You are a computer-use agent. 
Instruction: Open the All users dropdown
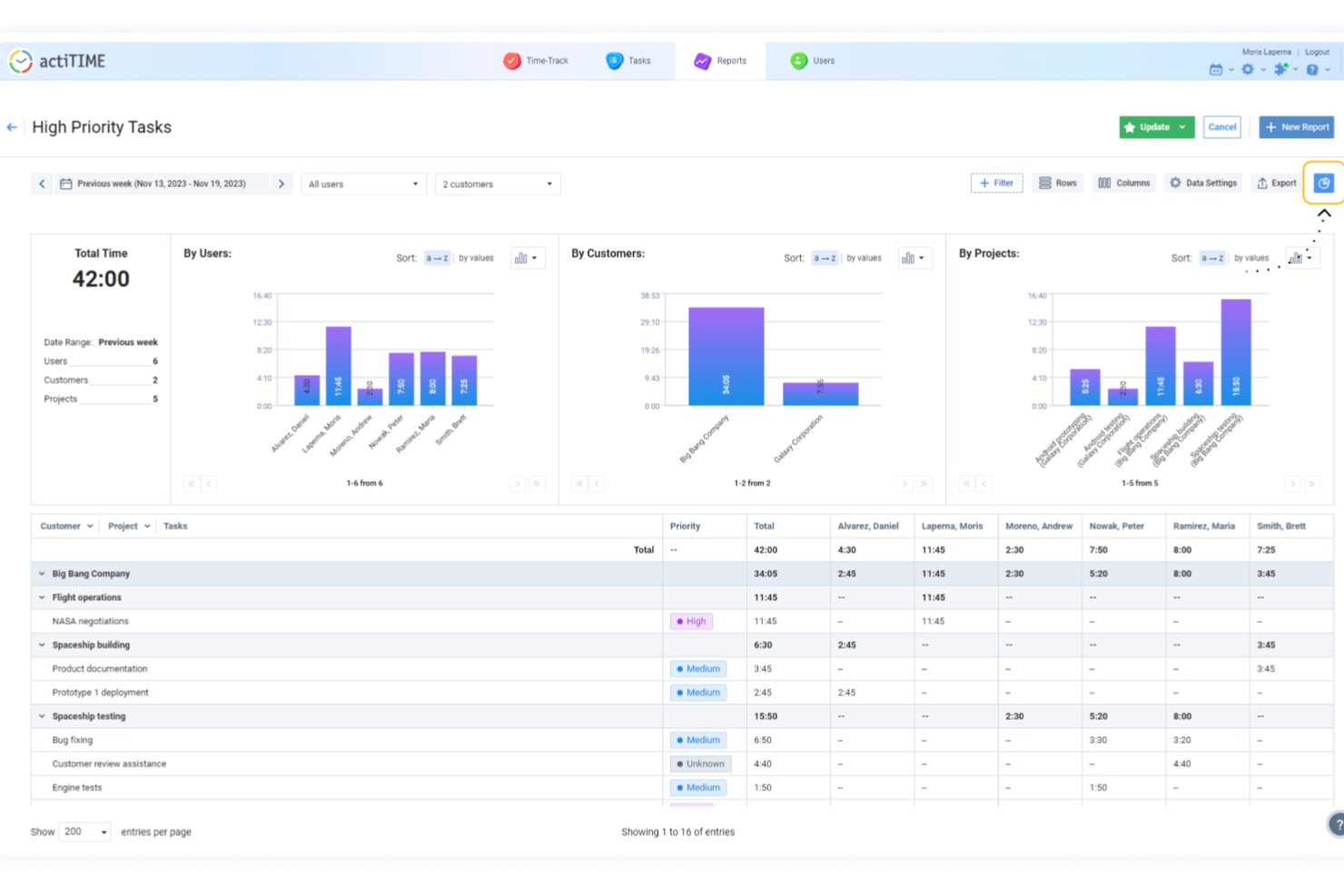(363, 184)
